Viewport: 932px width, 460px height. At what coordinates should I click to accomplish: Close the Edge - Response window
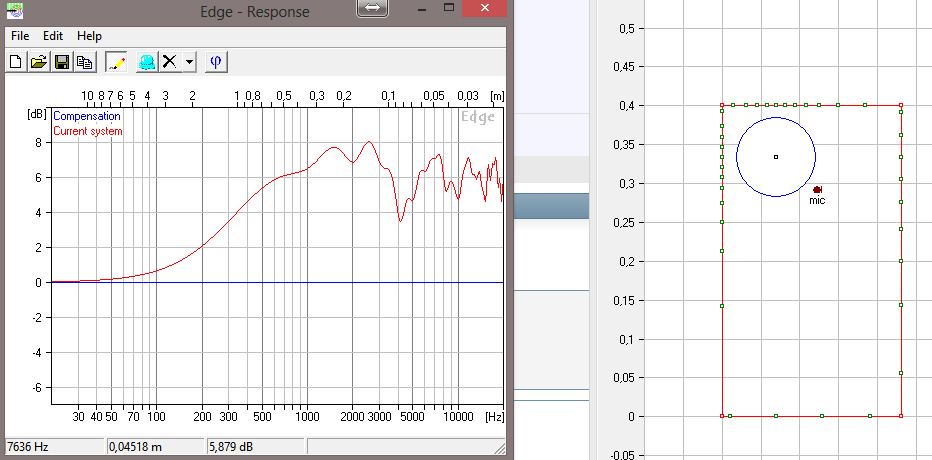(x=484, y=8)
